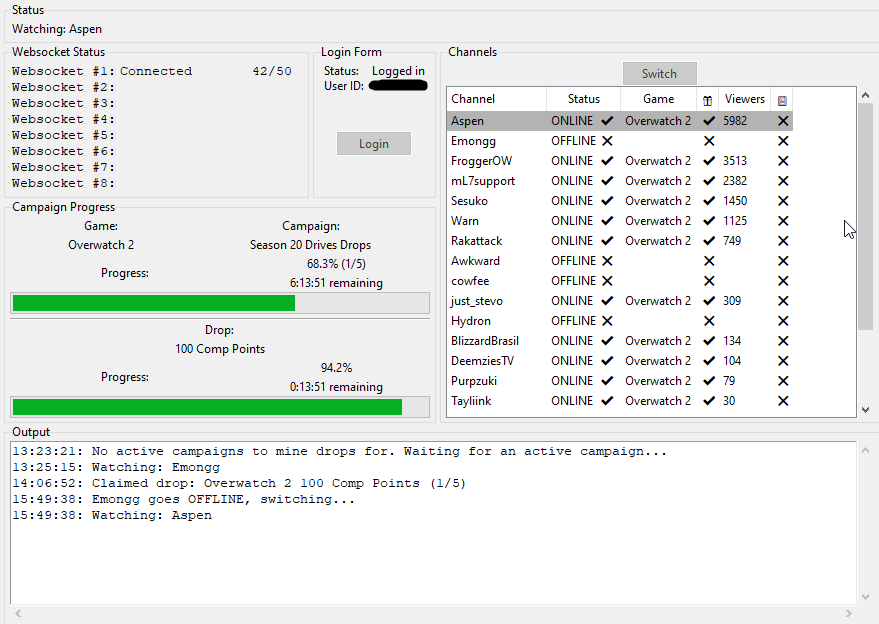Click the drops checkmark in FroggerOW row
The width and height of the screenshot is (879, 624).
709,161
